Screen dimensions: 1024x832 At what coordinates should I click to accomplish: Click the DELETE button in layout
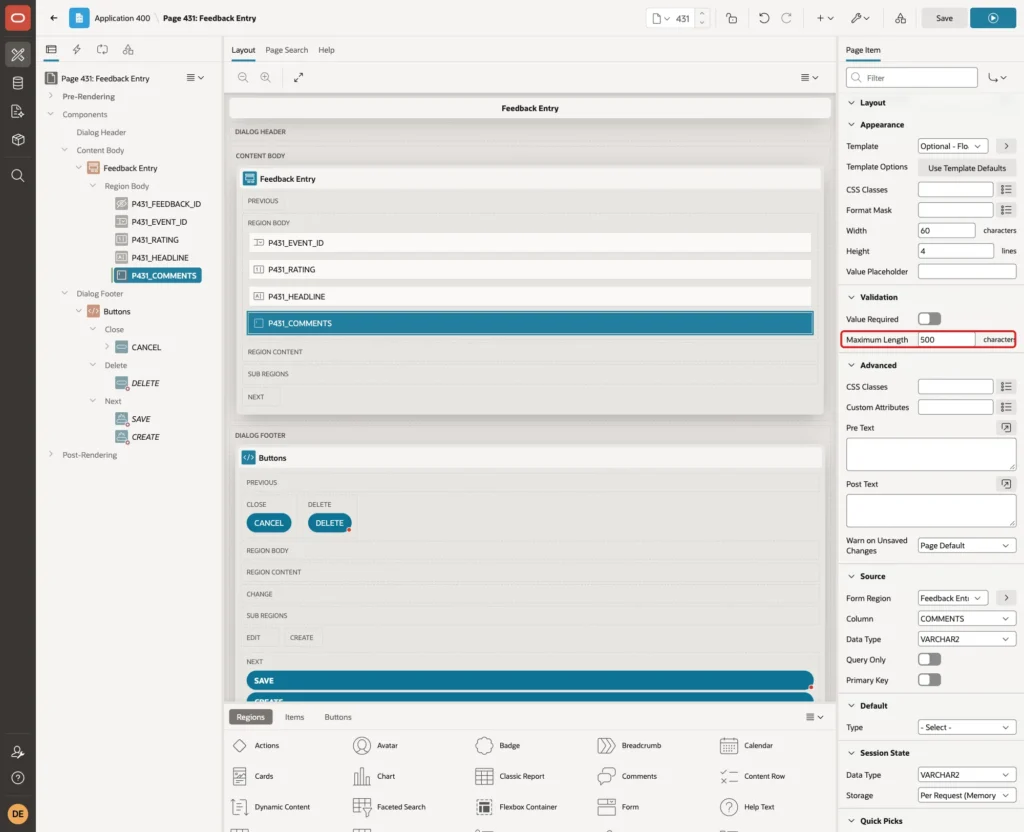pos(329,523)
